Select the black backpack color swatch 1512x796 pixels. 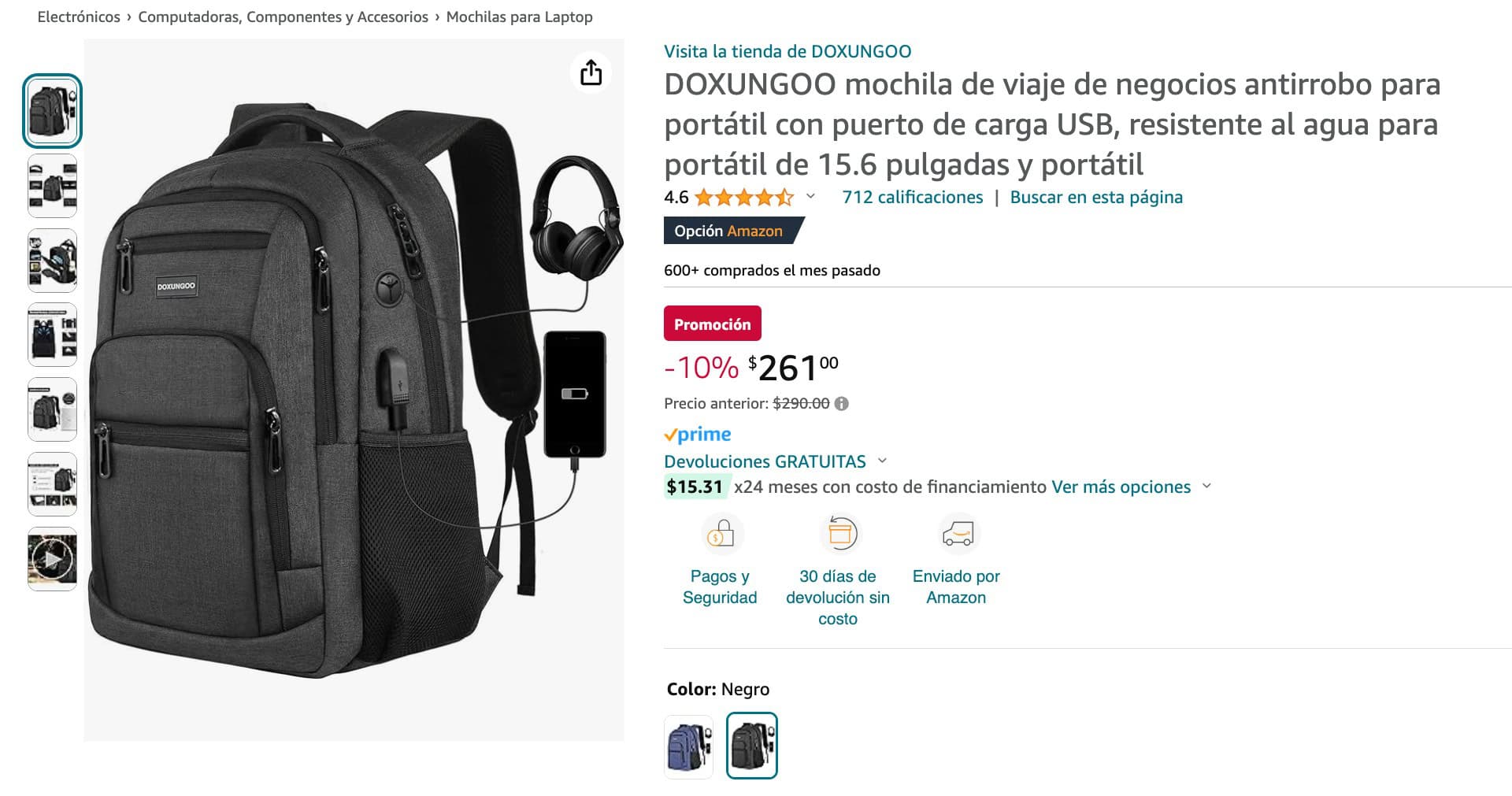click(x=751, y=746)
